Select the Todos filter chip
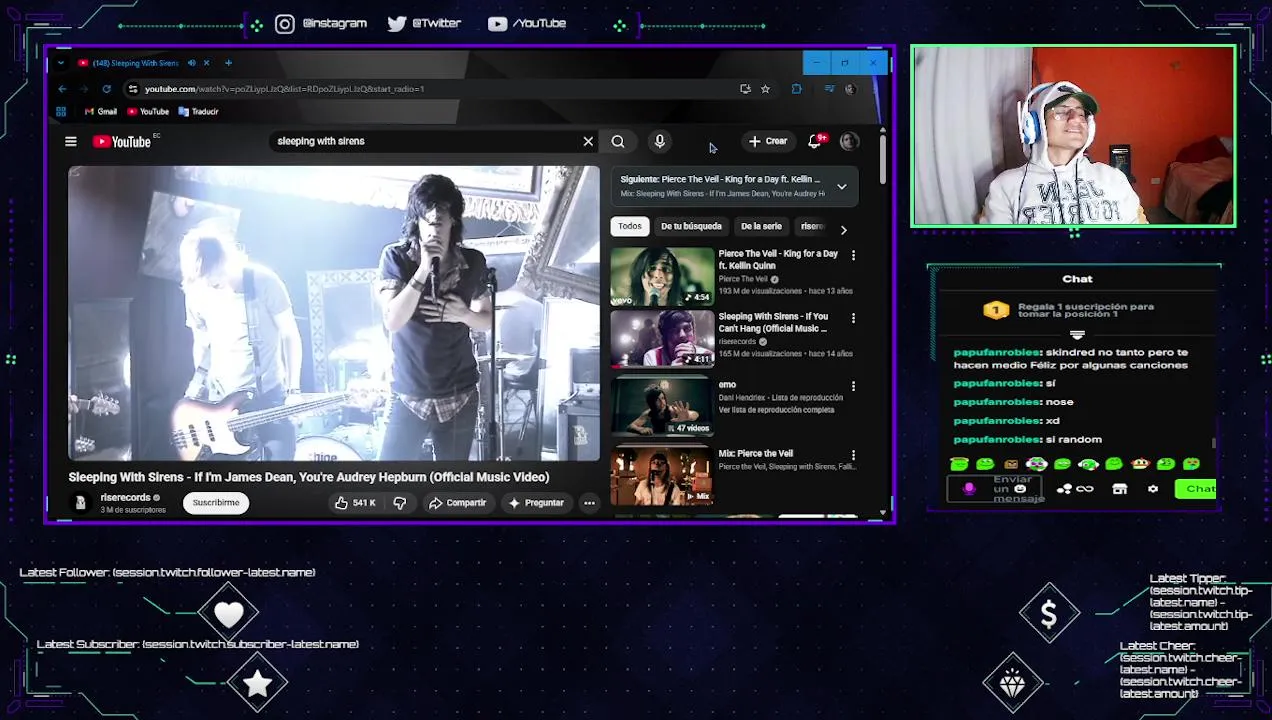1272x720 pixels. pos(630,226)
